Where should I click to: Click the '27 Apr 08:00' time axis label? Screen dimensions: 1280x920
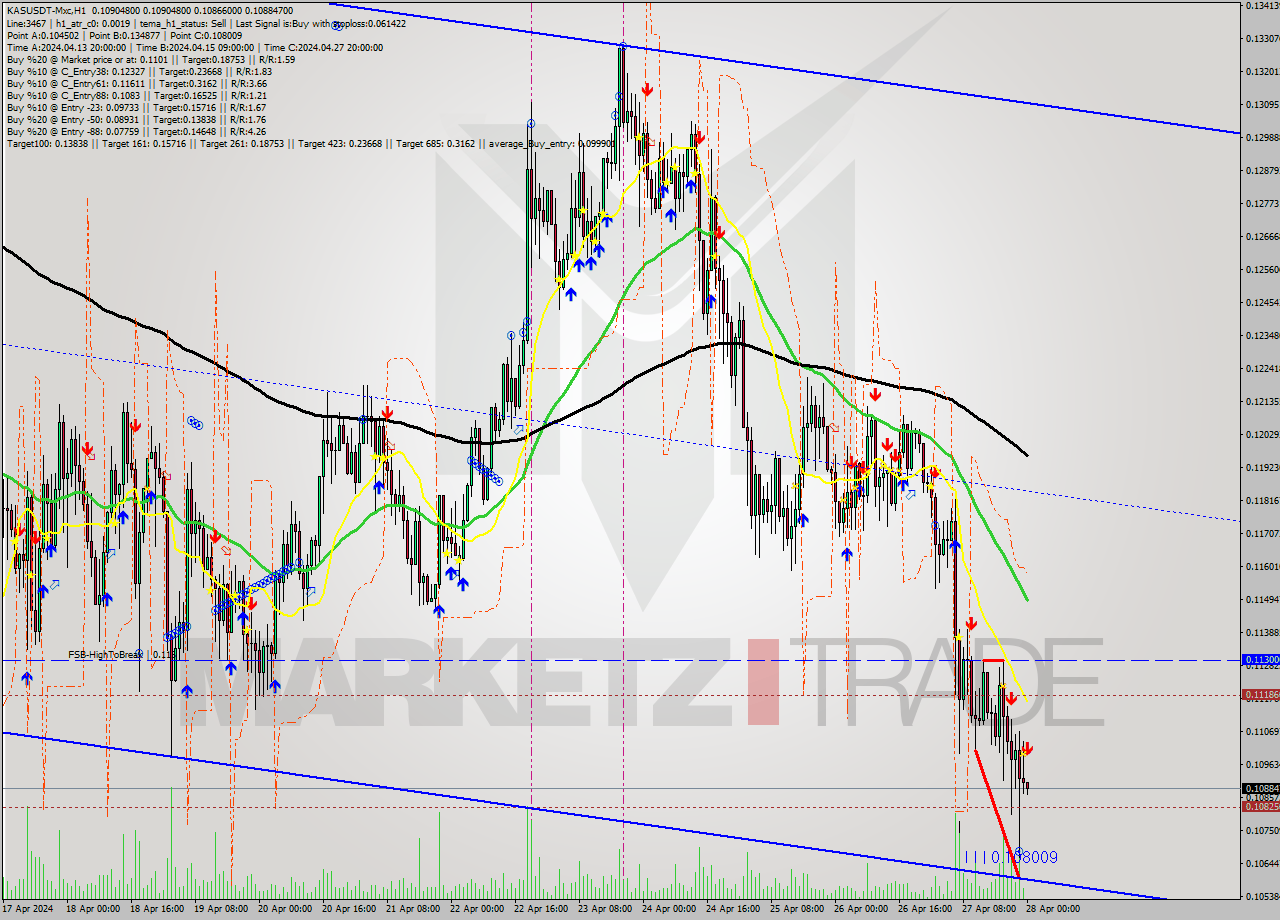click(989, 910)
